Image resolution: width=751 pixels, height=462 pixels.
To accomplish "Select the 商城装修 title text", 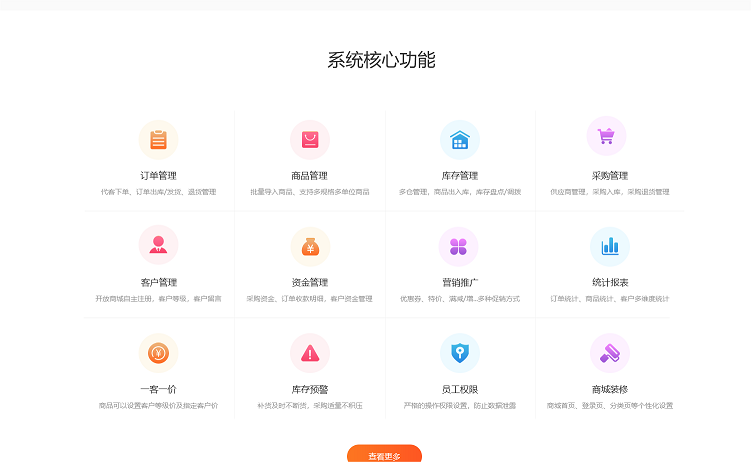I will click(610, 389).
